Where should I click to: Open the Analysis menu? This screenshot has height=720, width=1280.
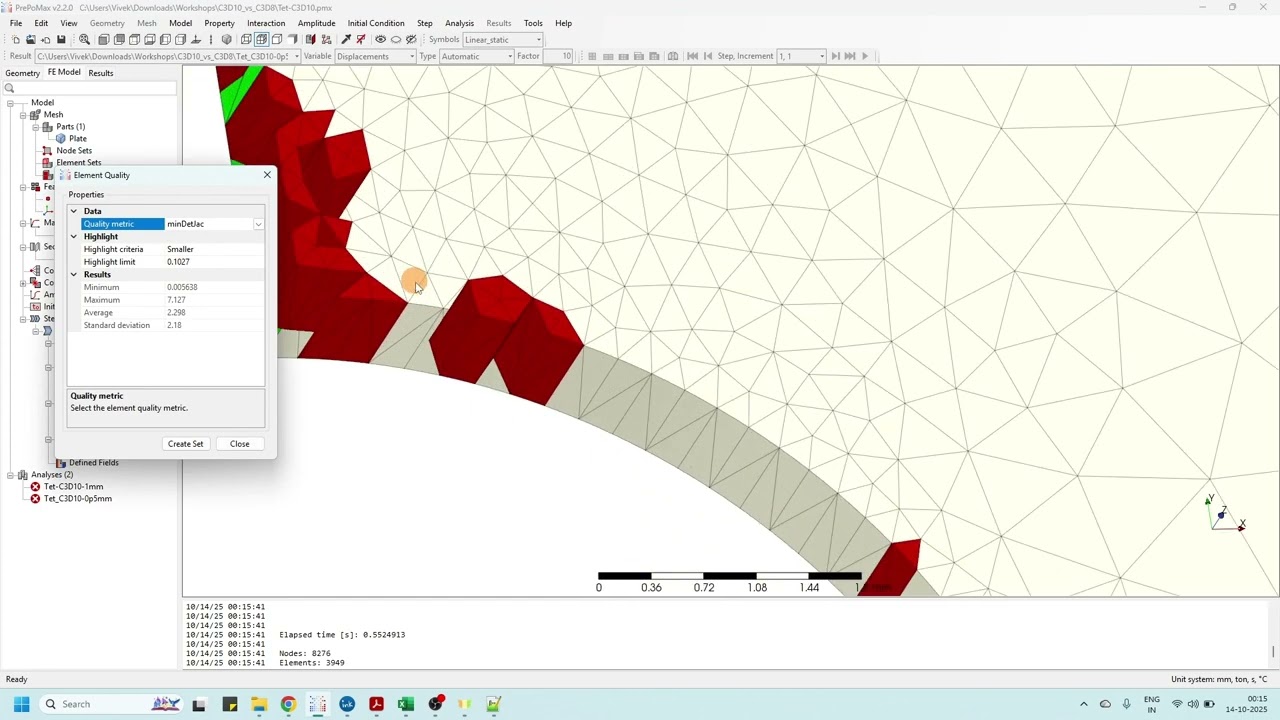tap(460, 23)
